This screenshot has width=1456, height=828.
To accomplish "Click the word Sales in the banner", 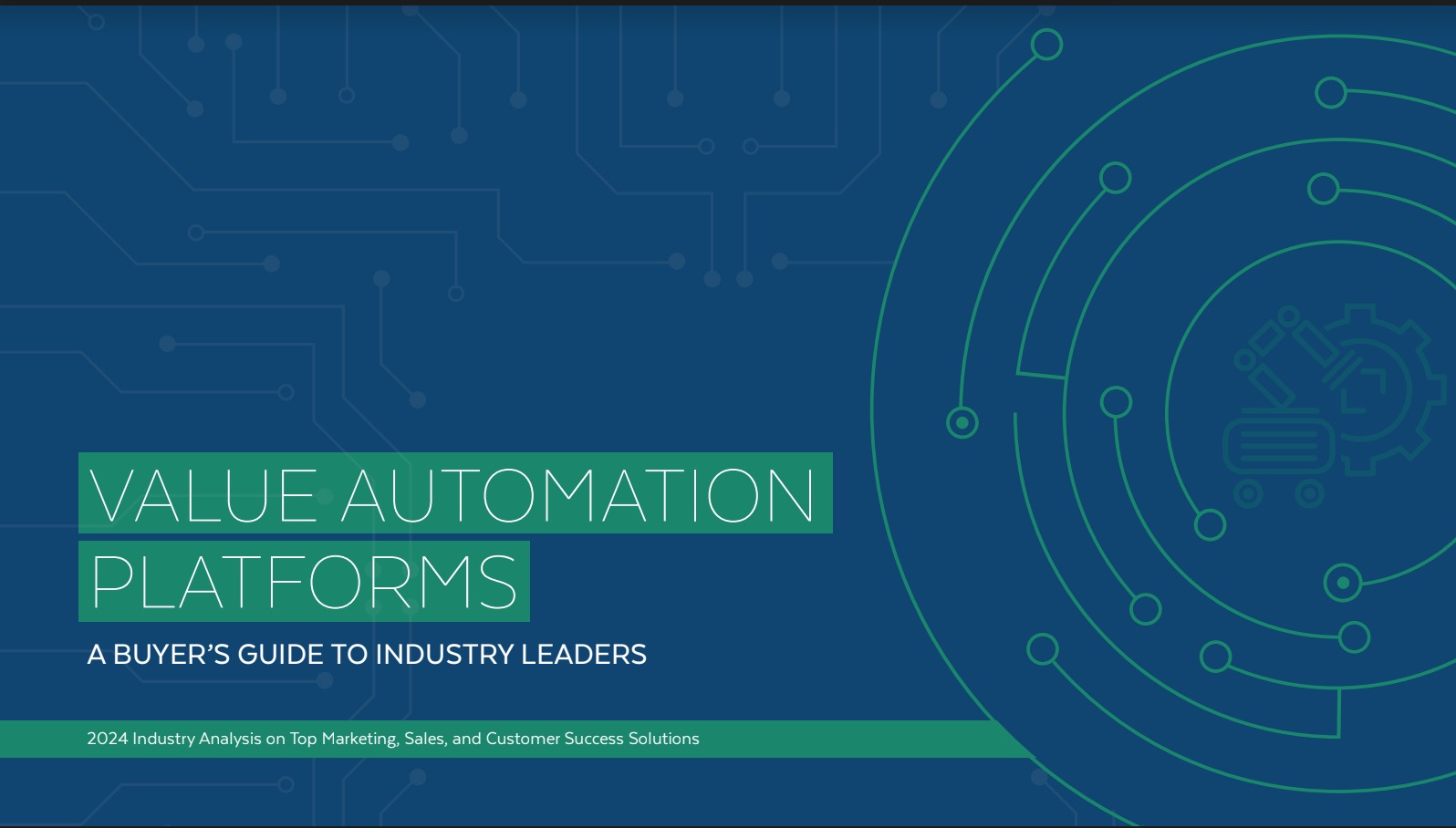I will (423, 739).
